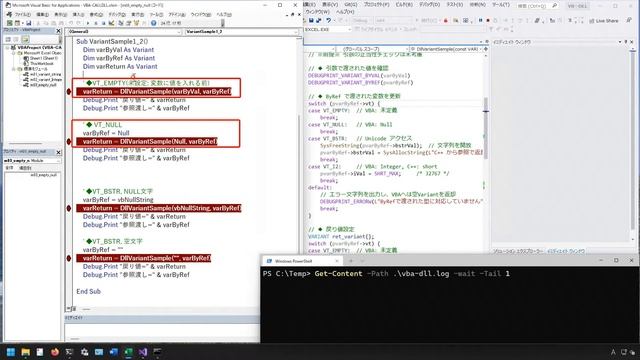The height and width of the screenshot is (360, 640).
Task: Switch to Visual Studio from taskbar
Action: coord(143,352)
